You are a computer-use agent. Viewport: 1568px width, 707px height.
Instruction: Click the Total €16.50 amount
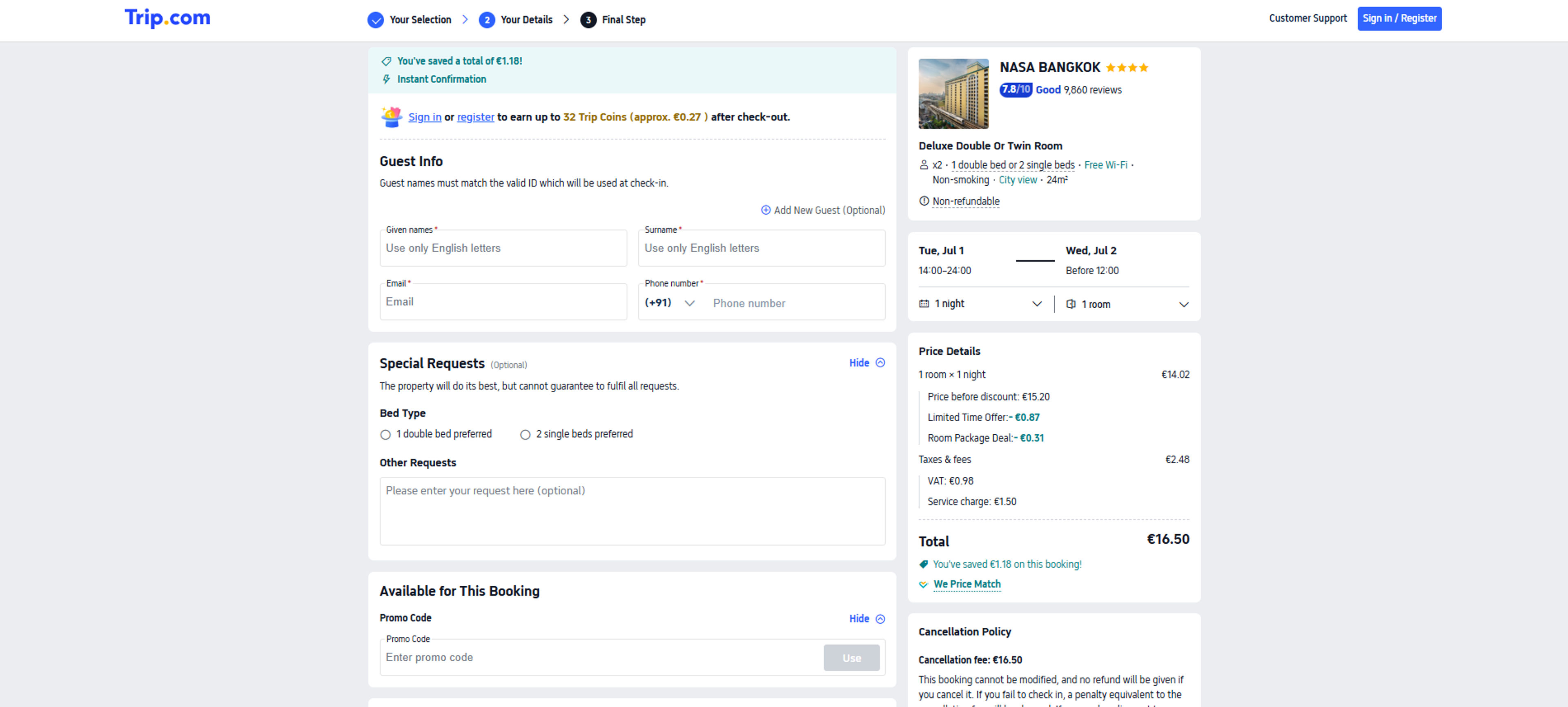coord(1167,539)
